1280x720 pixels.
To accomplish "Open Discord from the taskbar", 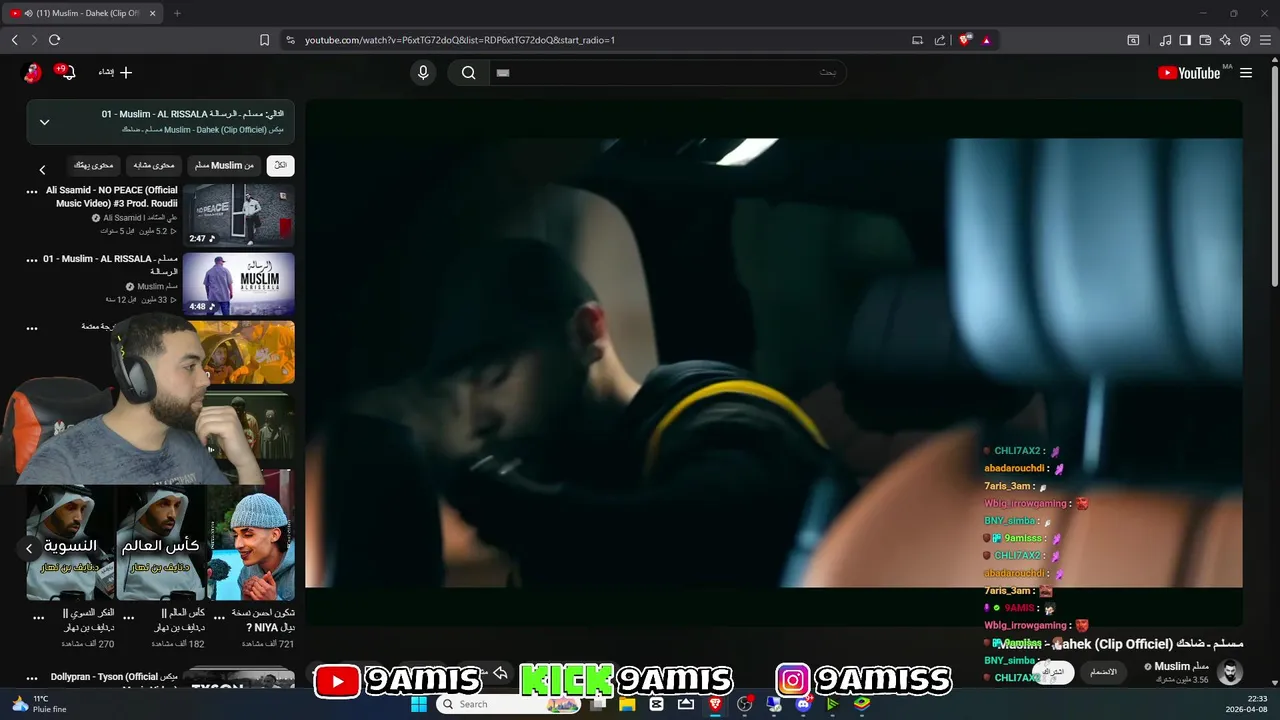I will click(x=803, y=704).
